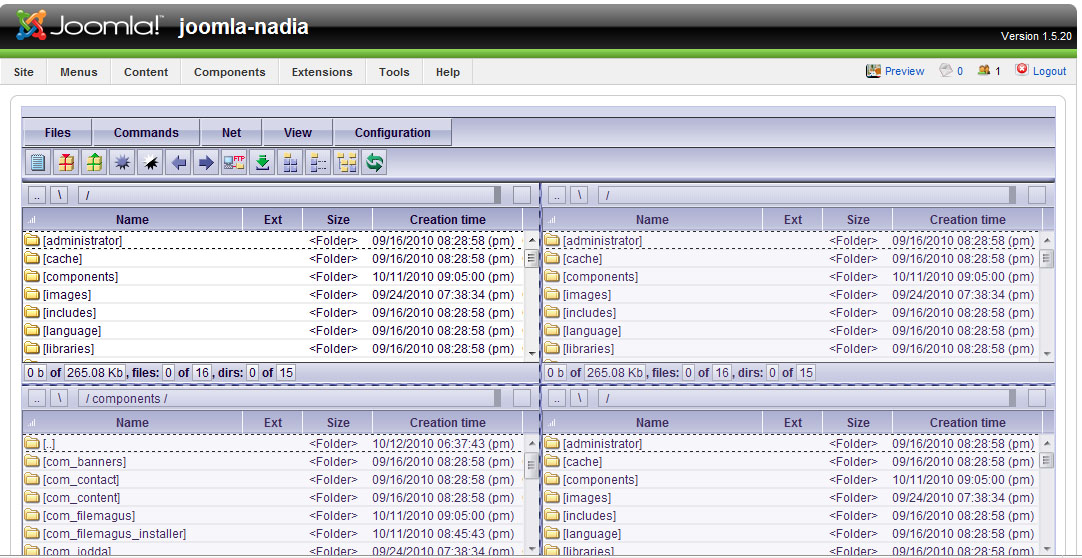The height and width of the screenshot is (558, 1082).
Task: Open the FTP connection toolbar icon
Action: [x=234, y=163]
